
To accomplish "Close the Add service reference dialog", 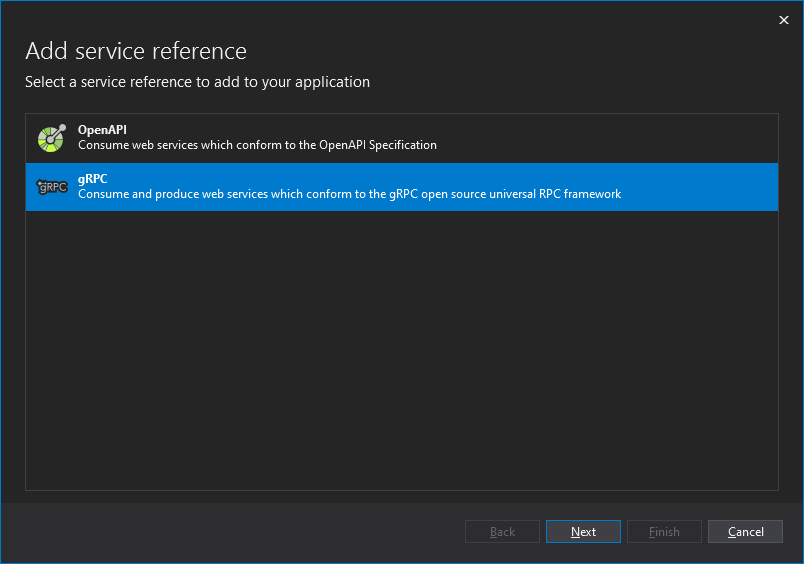I will 783,20.
